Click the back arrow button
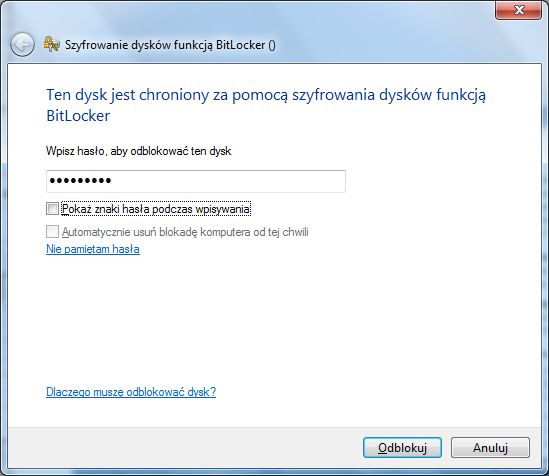The height and width of the screenshot is (476, 549). (x=22, y=44)
